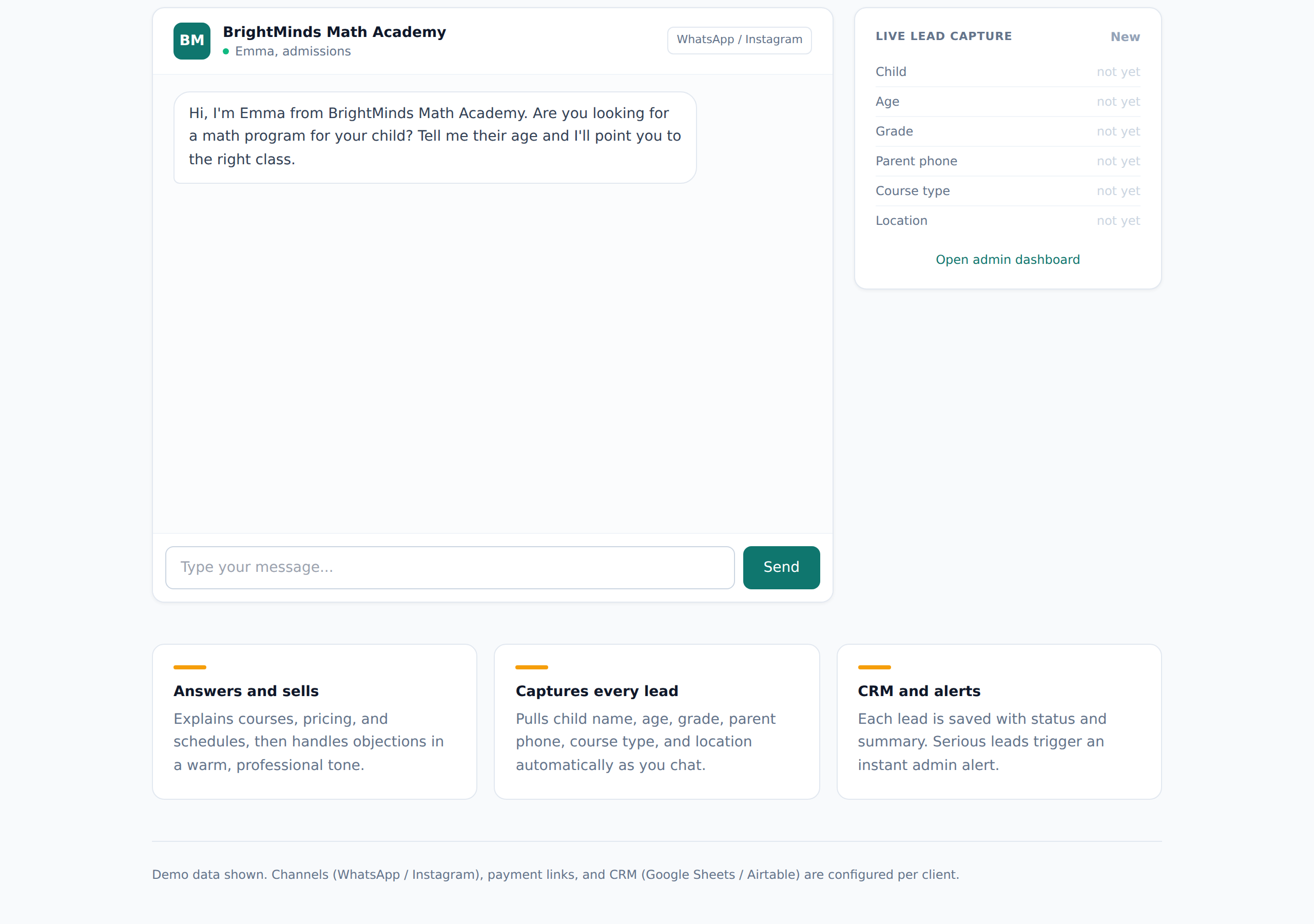Image resolution: width=1314 pixels, height=924 pixels.
Task: Click the 'not yet' value beside Location
Action: click(x=1118, y=221)
